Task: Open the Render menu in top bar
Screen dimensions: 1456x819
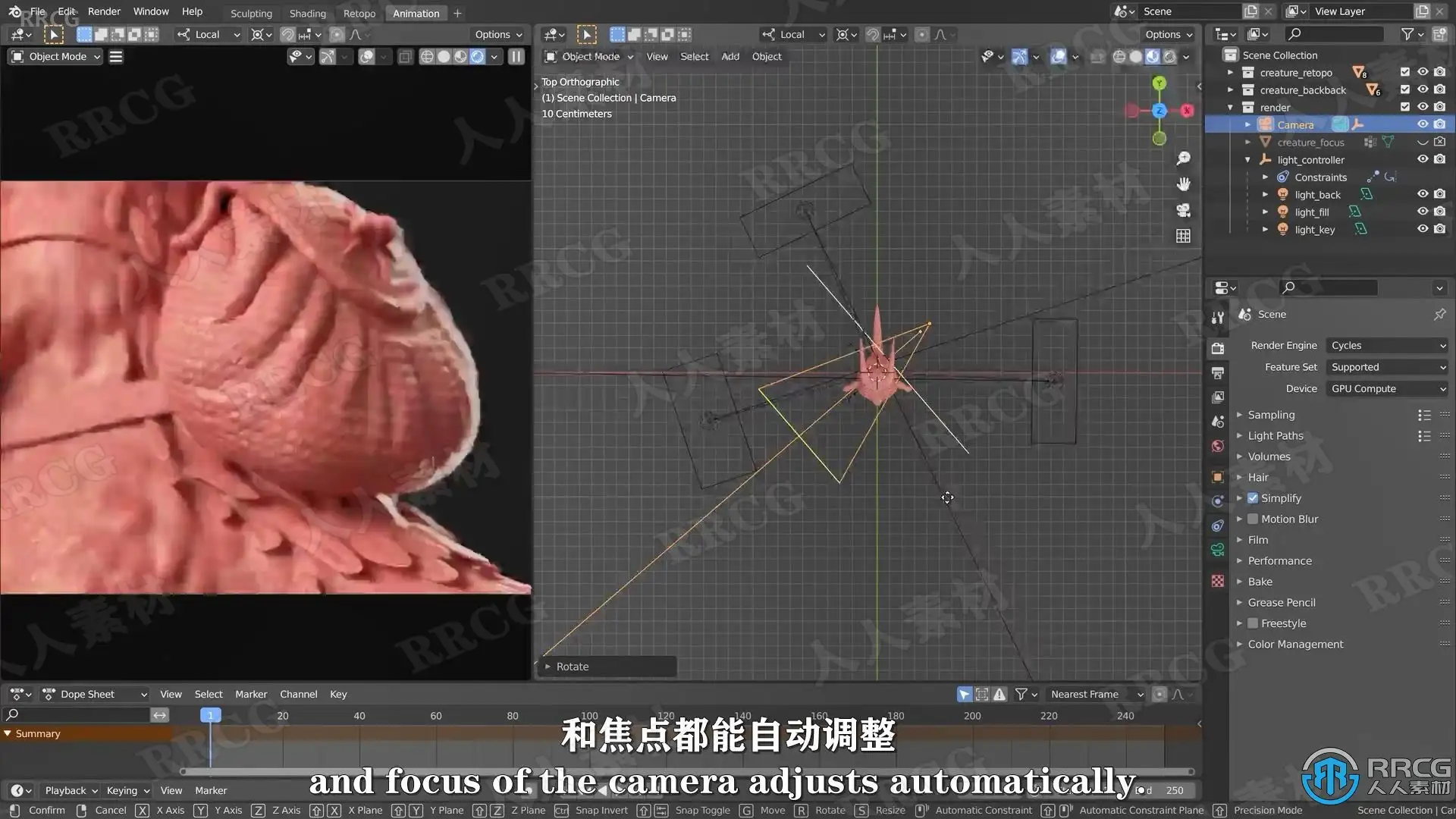Action: tap(104, 11)
